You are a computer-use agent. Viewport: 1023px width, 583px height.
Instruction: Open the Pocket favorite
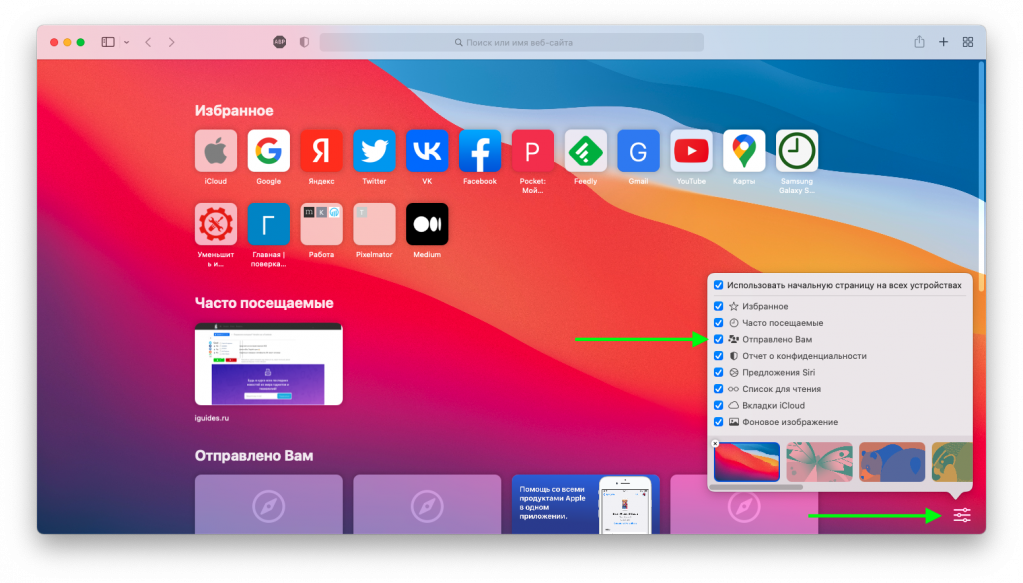532,151
